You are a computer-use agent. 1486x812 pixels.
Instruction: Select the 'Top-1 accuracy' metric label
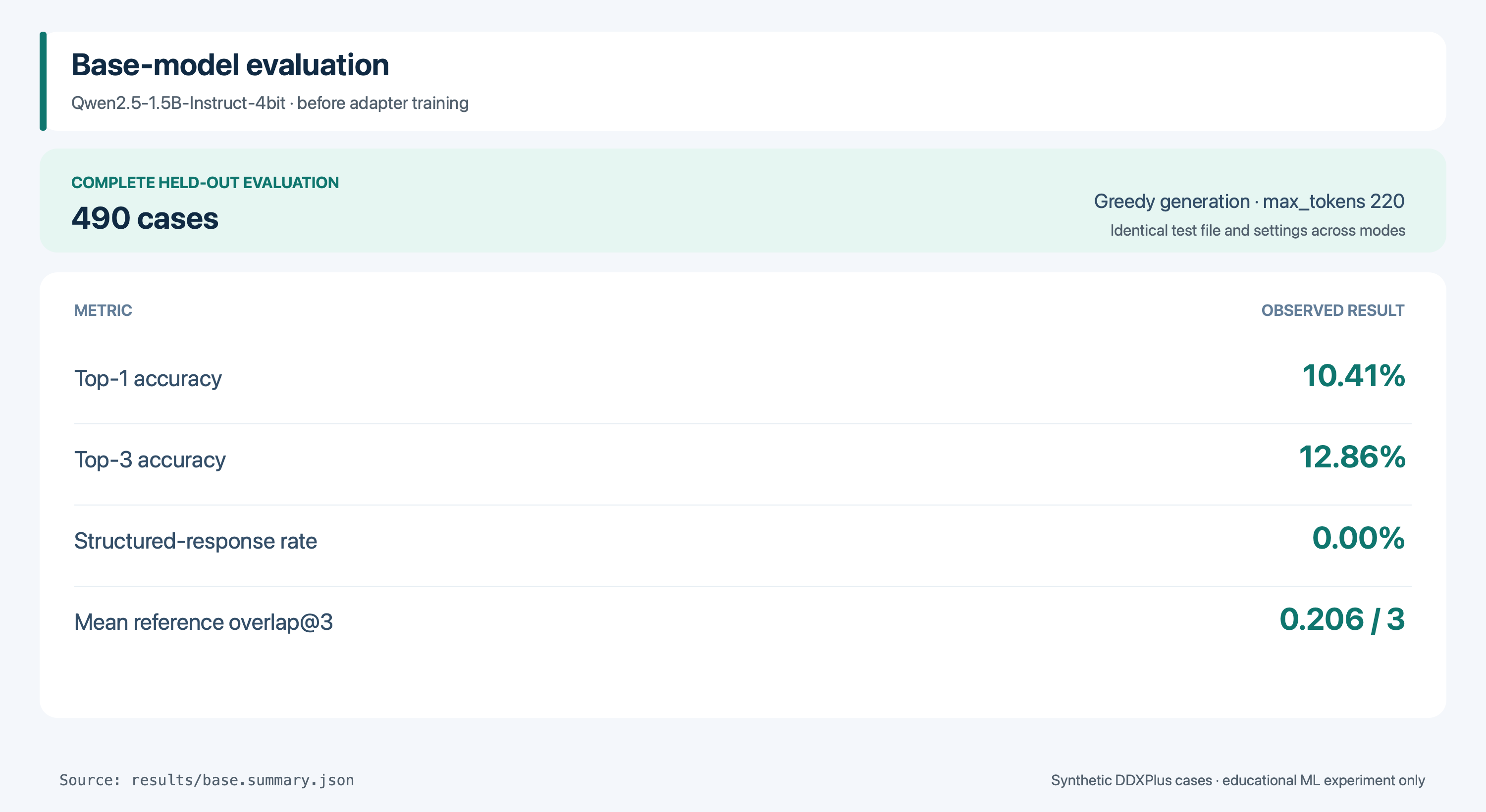[x=148, y=379]
